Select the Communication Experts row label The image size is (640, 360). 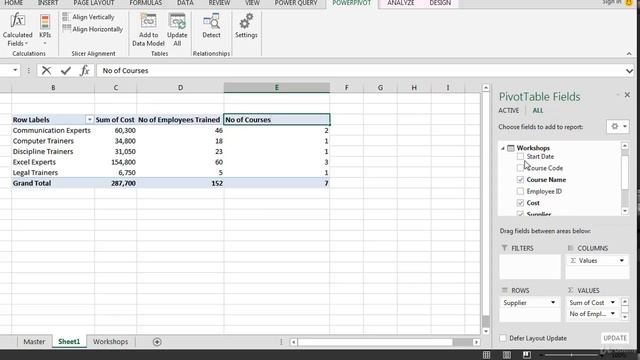click(52, 130)
